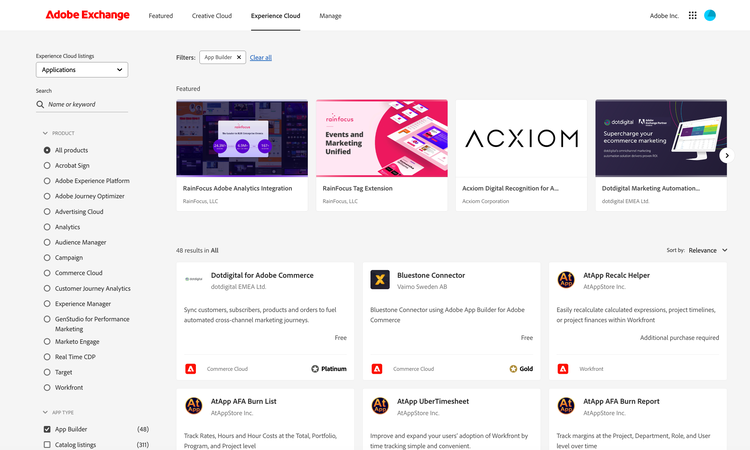This screenshot has width=750, height=450.
Task: Open the RainFocus Tag Extension thumbnail
Action: tap(382, 138)
